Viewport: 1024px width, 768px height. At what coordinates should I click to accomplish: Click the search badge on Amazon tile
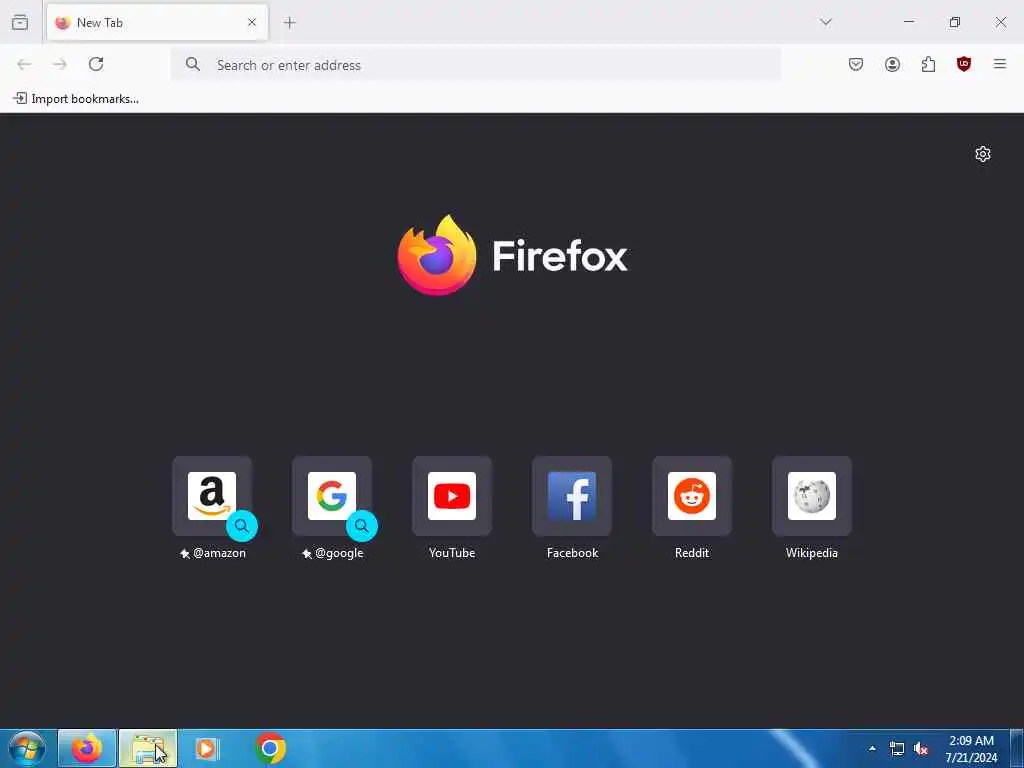[242, 526]
